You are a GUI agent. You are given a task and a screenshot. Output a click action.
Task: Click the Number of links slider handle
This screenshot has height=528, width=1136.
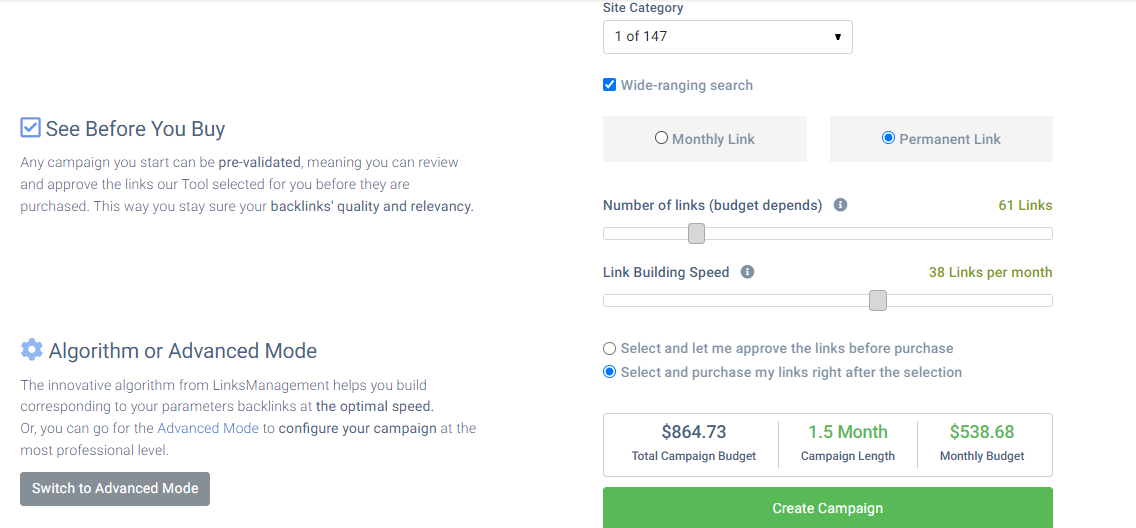pyautogui.click(x=696, y=233)
